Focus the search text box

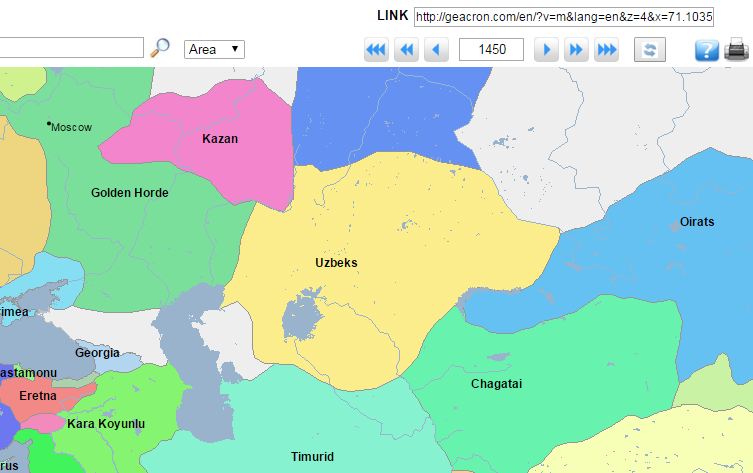(x=70, y=48)
